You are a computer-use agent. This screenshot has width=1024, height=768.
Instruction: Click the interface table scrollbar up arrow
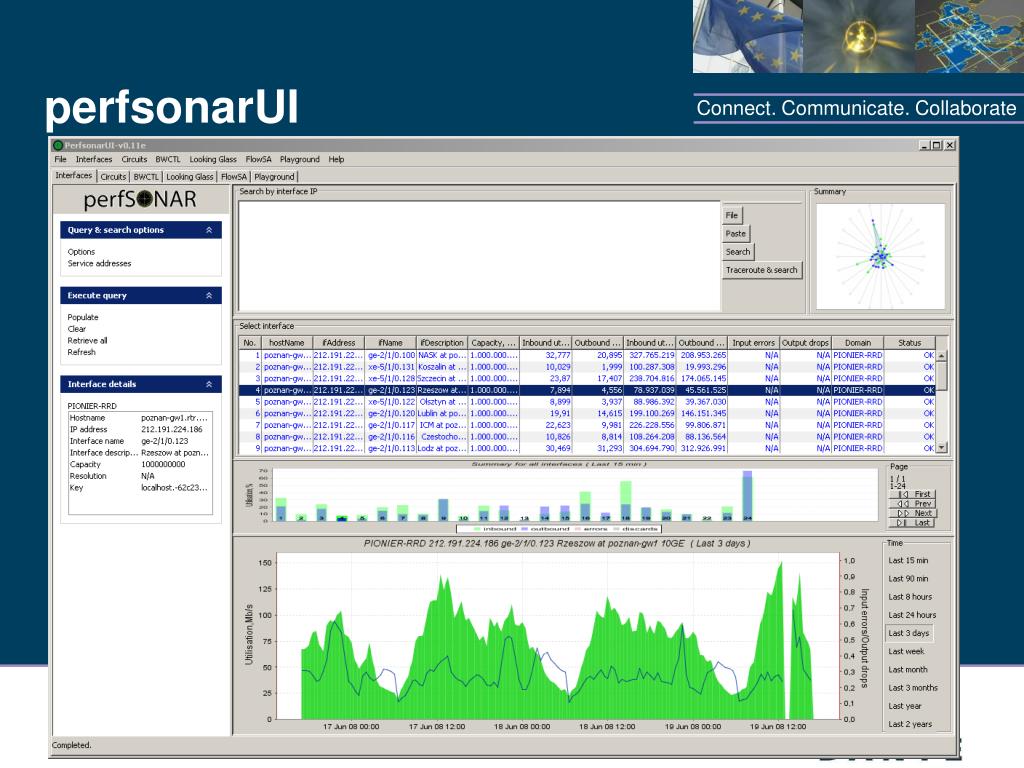942,355
